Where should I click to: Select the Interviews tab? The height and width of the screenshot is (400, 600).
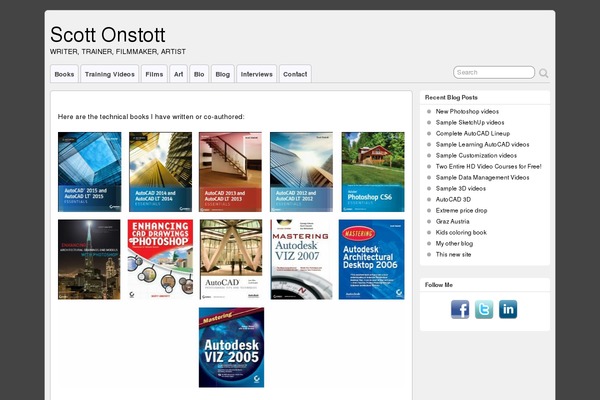click(x=256, y=74)
